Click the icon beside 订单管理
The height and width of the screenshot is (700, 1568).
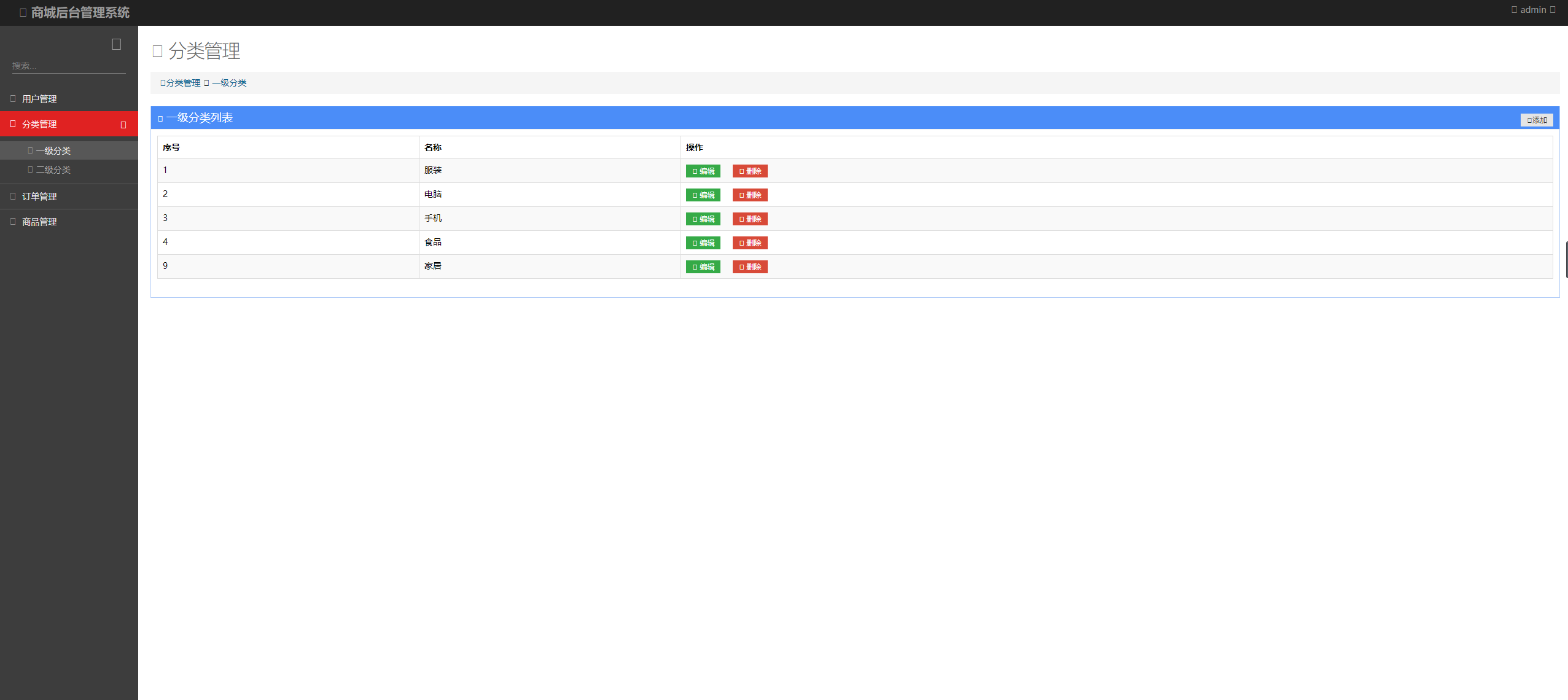coord(13,196)
